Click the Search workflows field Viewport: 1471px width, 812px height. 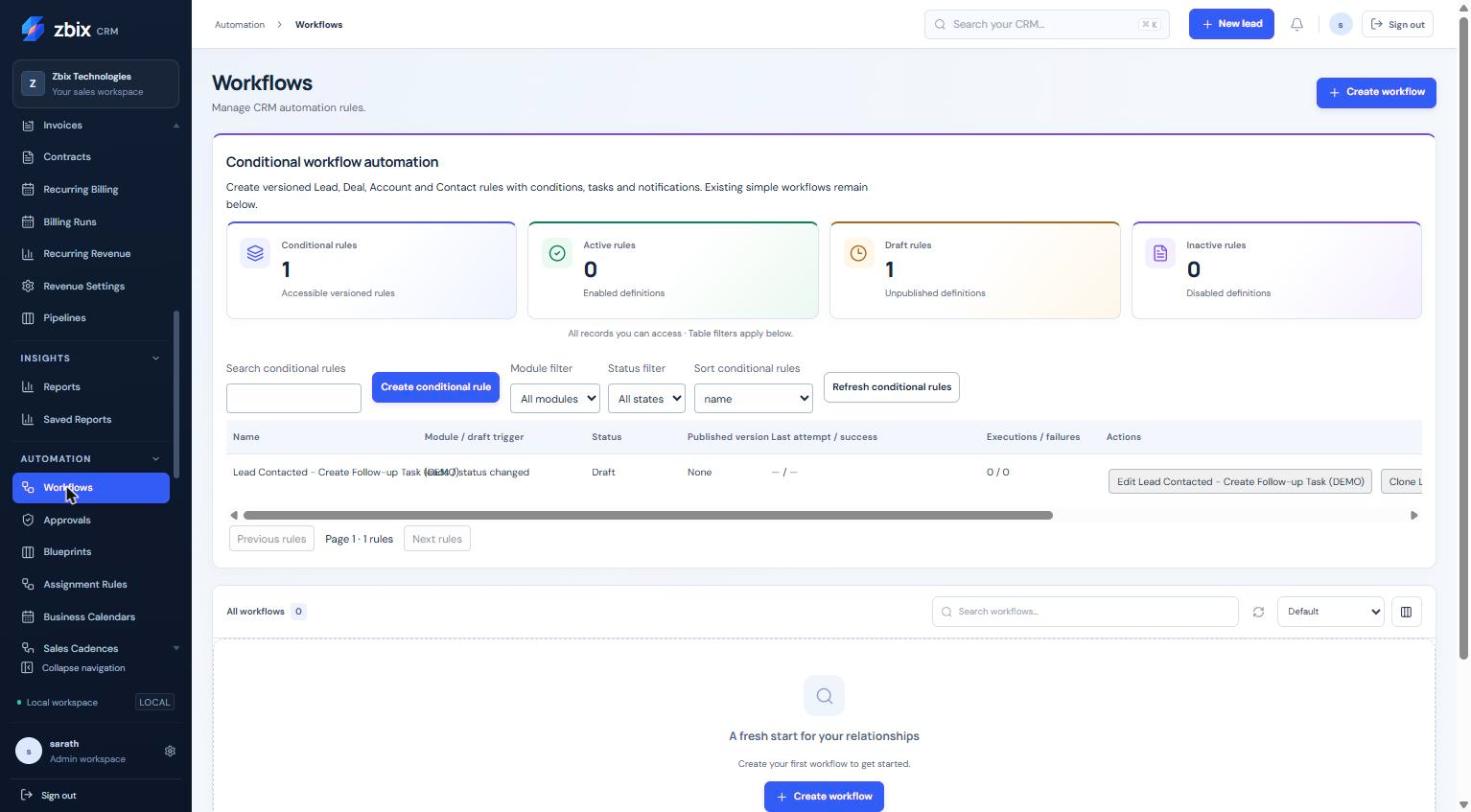pyautogui.click(x=1085, y=612)
